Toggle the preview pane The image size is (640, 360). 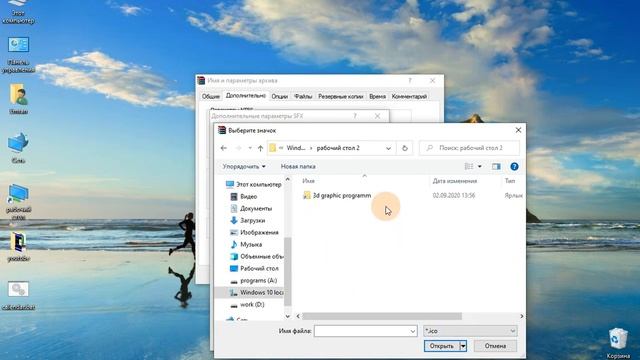pyautogui.click(x=496, y=167)
